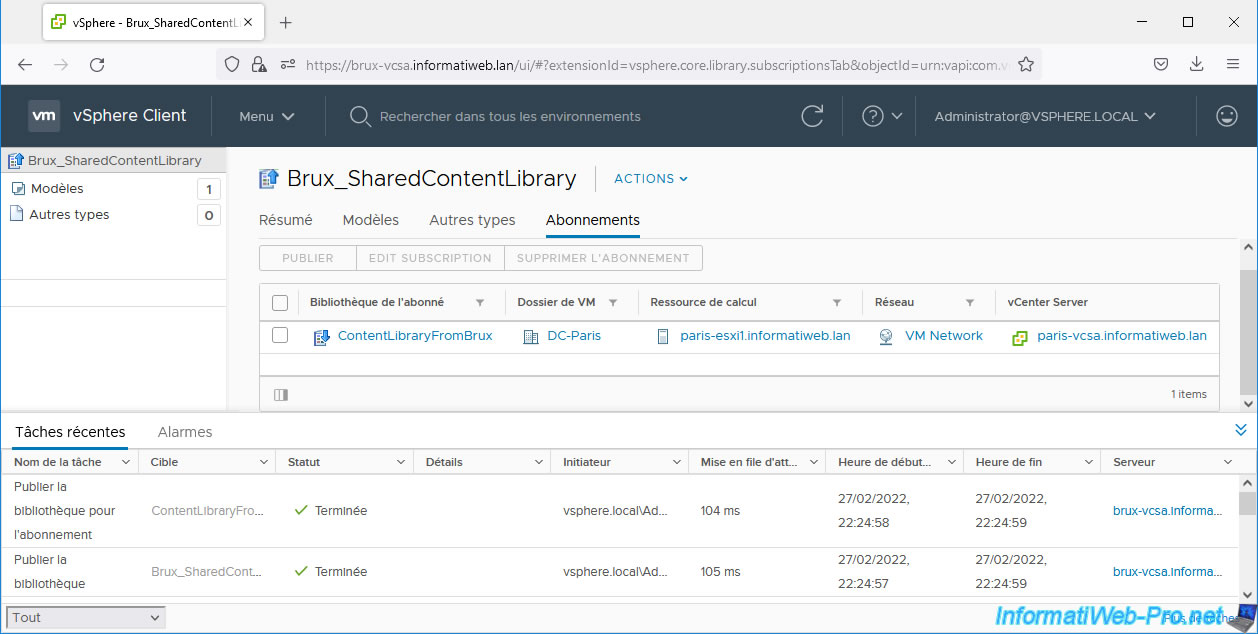The width and height of the screenshot is (1258, 634).
Task: Click brux-vcsa server link in first task row
Action: [x=1167, y=510]
